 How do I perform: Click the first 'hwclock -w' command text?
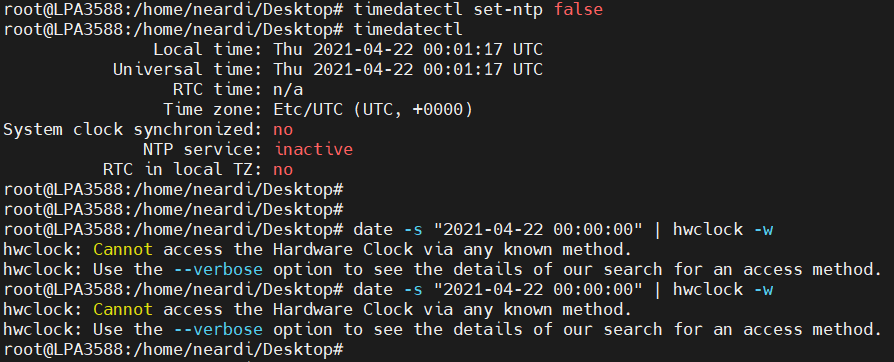point(723,230)
